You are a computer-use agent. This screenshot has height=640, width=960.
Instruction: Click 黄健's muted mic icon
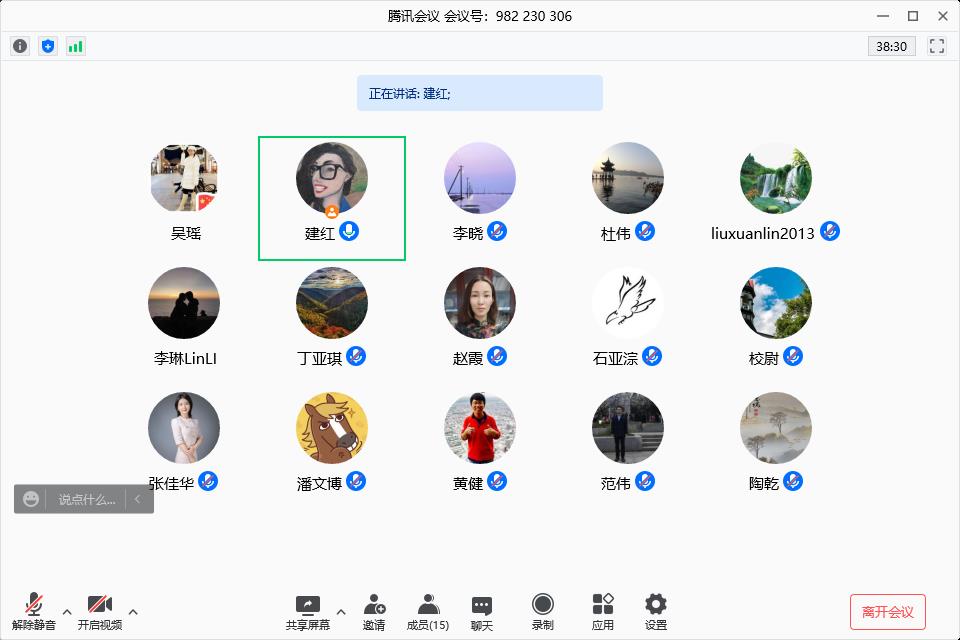[497, 481]
